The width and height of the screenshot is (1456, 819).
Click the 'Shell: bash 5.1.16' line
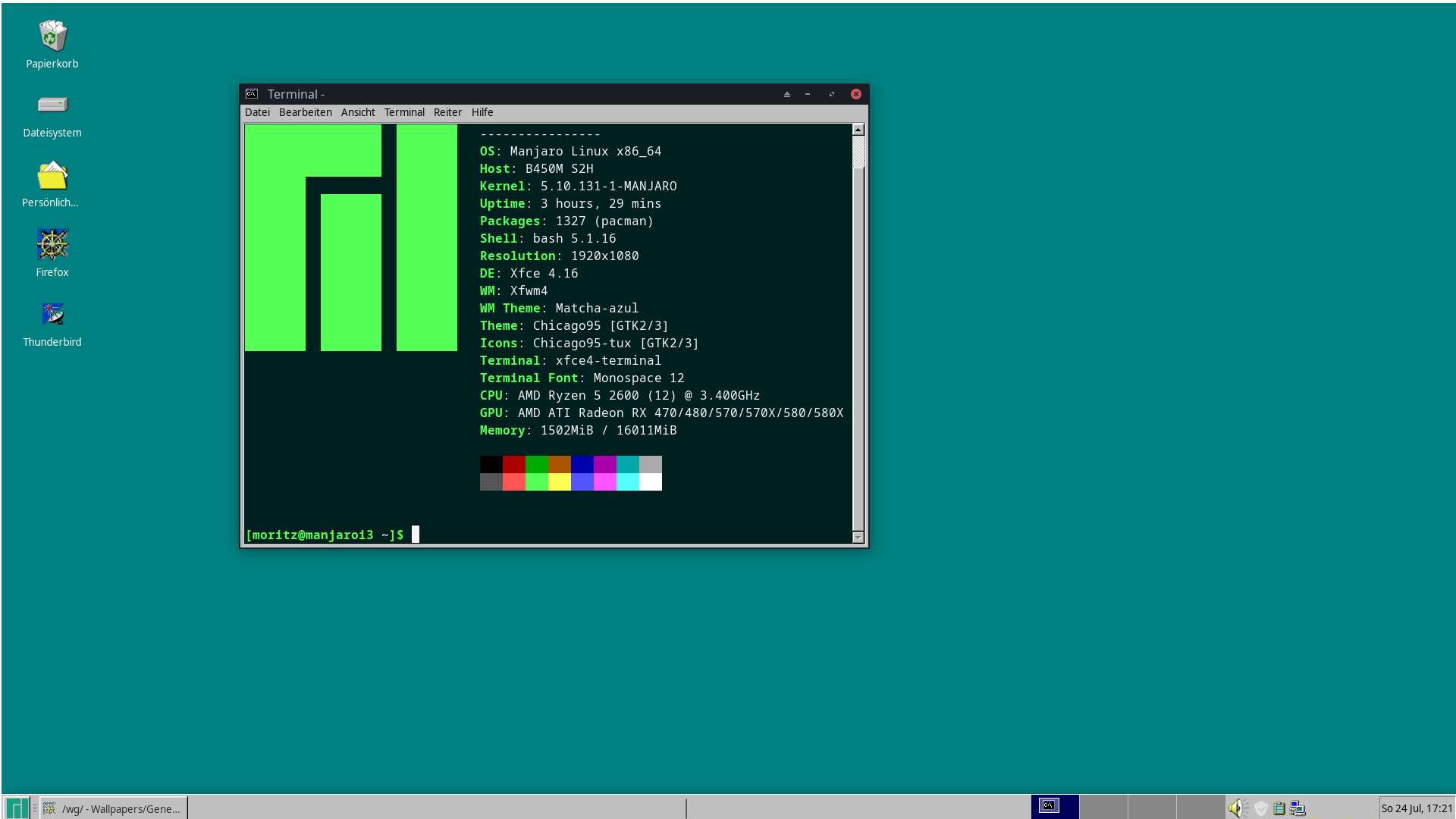(x=548, y=239)
